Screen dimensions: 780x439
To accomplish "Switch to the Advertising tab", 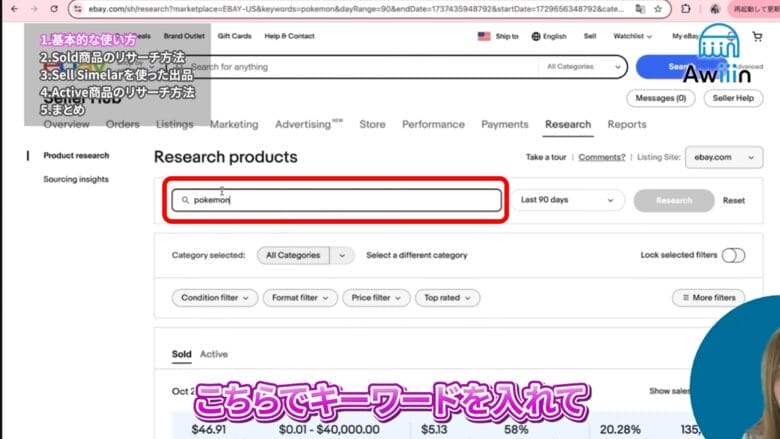I will (x=308, y=124).
